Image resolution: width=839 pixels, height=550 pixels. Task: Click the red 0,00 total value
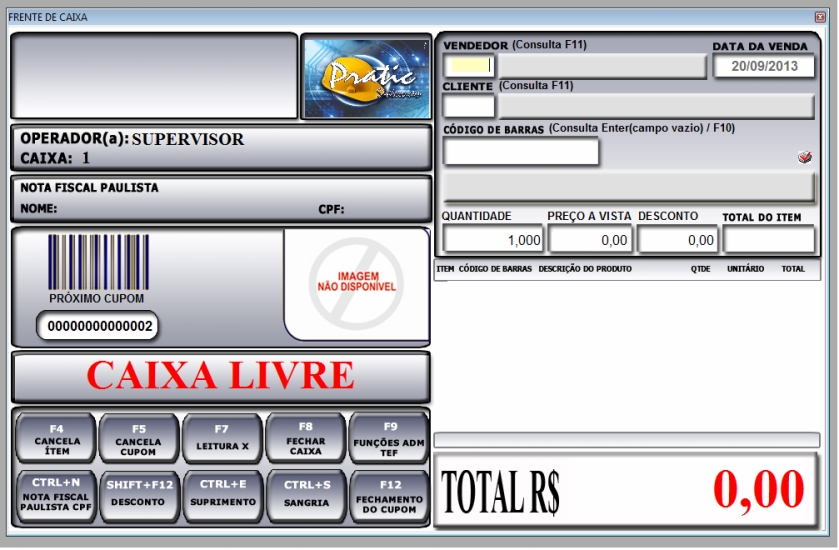coord(759,490)
